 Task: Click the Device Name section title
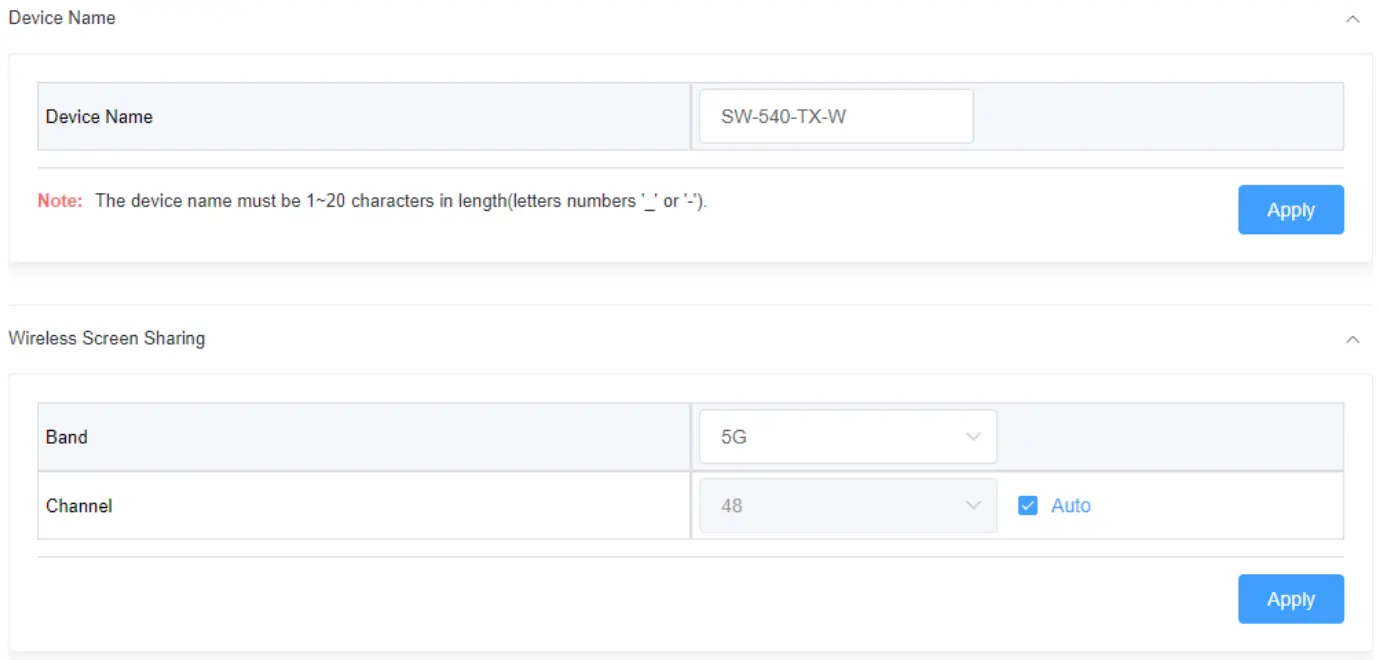[62, 18]
